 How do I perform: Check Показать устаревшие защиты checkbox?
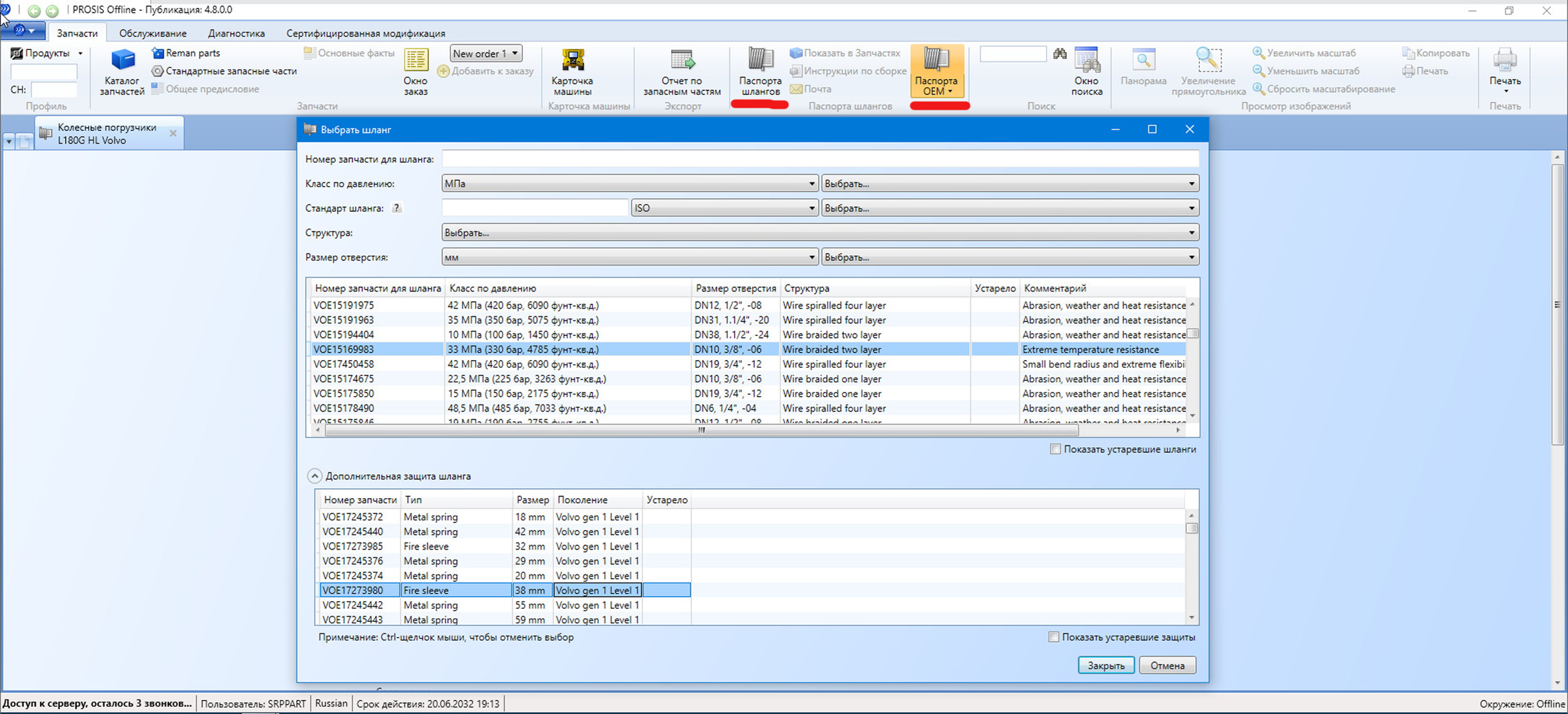coord(1054,637)
